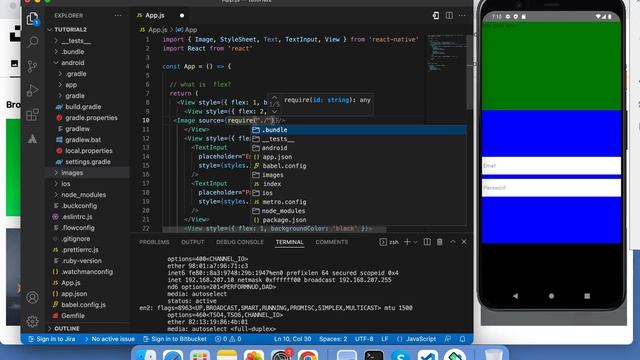Switch to the PROBLEMS tab
Screen dimensions: 640x360
click(x=154, y=242)
